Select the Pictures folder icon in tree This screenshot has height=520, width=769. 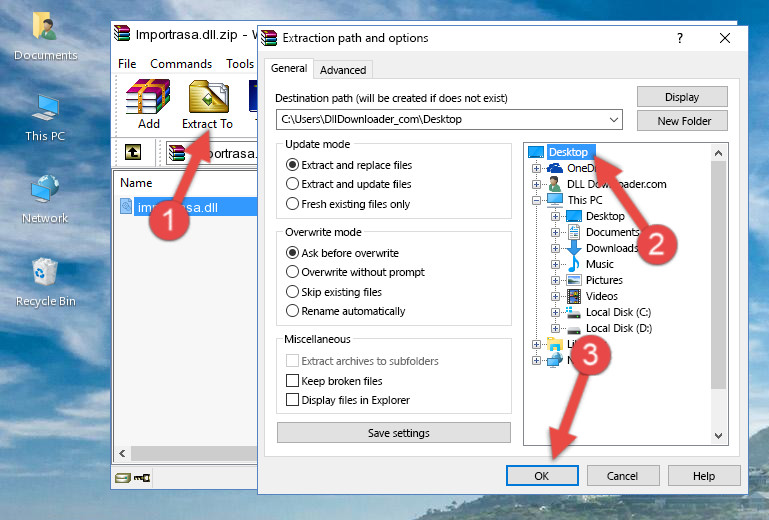tap(574, 280)
